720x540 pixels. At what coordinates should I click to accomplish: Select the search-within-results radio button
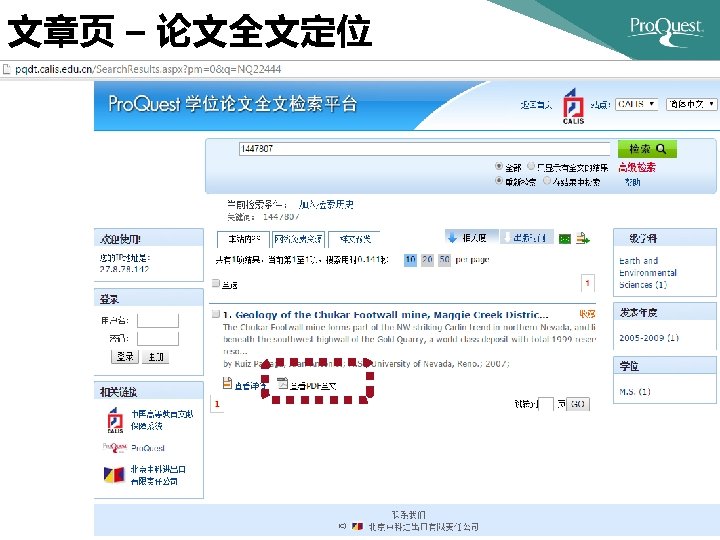546,180
